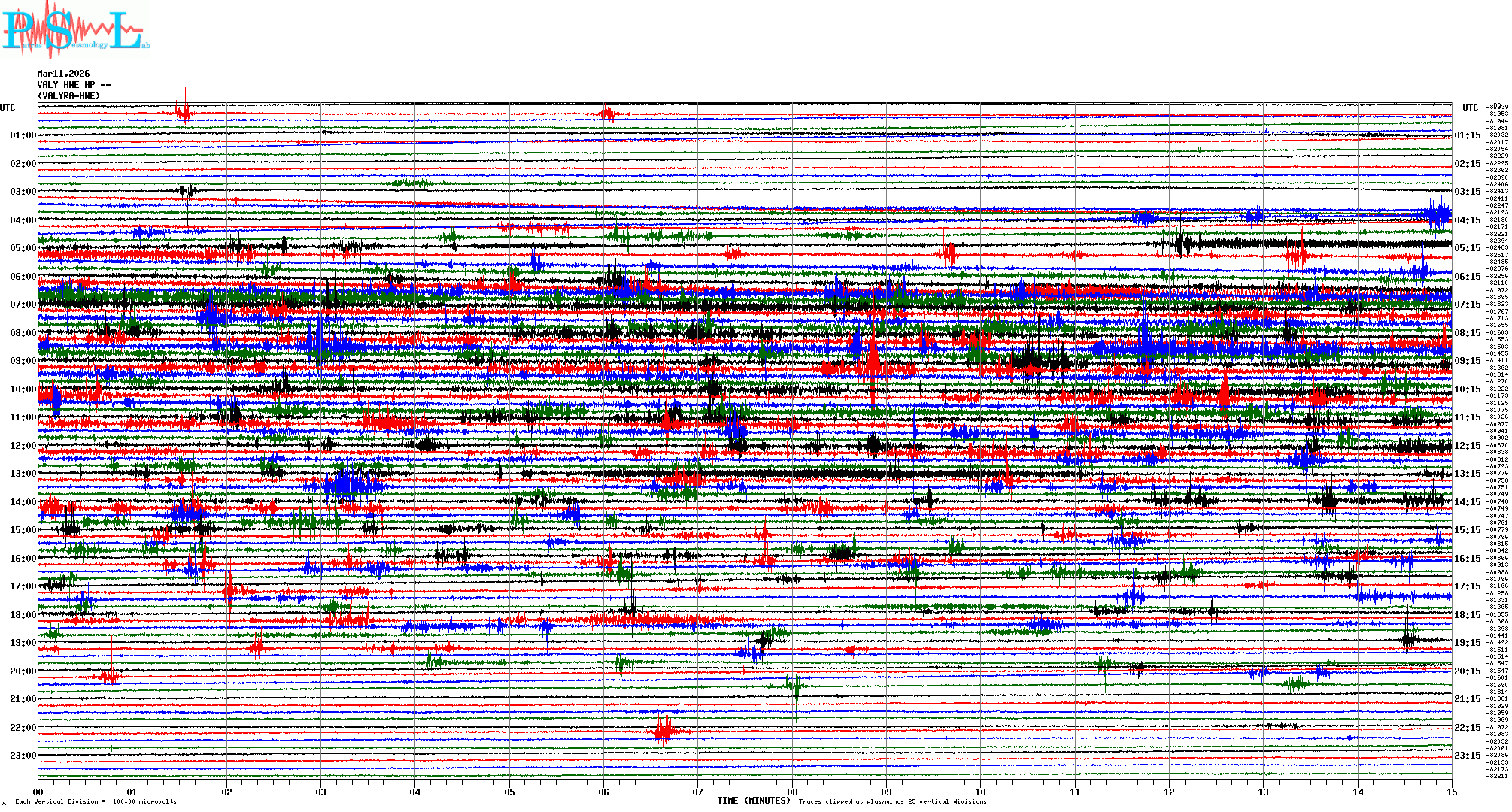Click the TIME (MINUTES) axis title

754,801
